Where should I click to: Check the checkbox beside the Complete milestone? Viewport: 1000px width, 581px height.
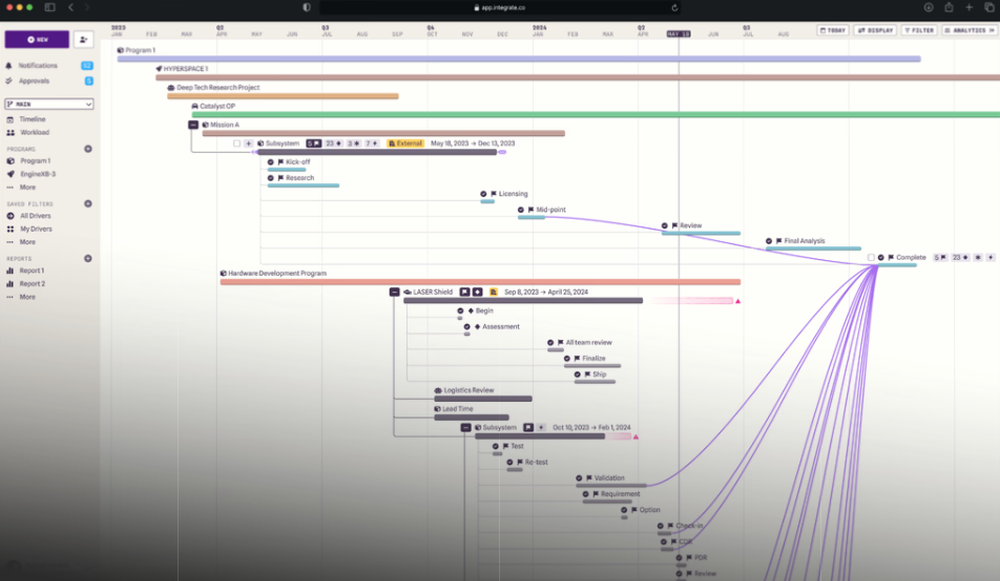(x=872, y=257)
